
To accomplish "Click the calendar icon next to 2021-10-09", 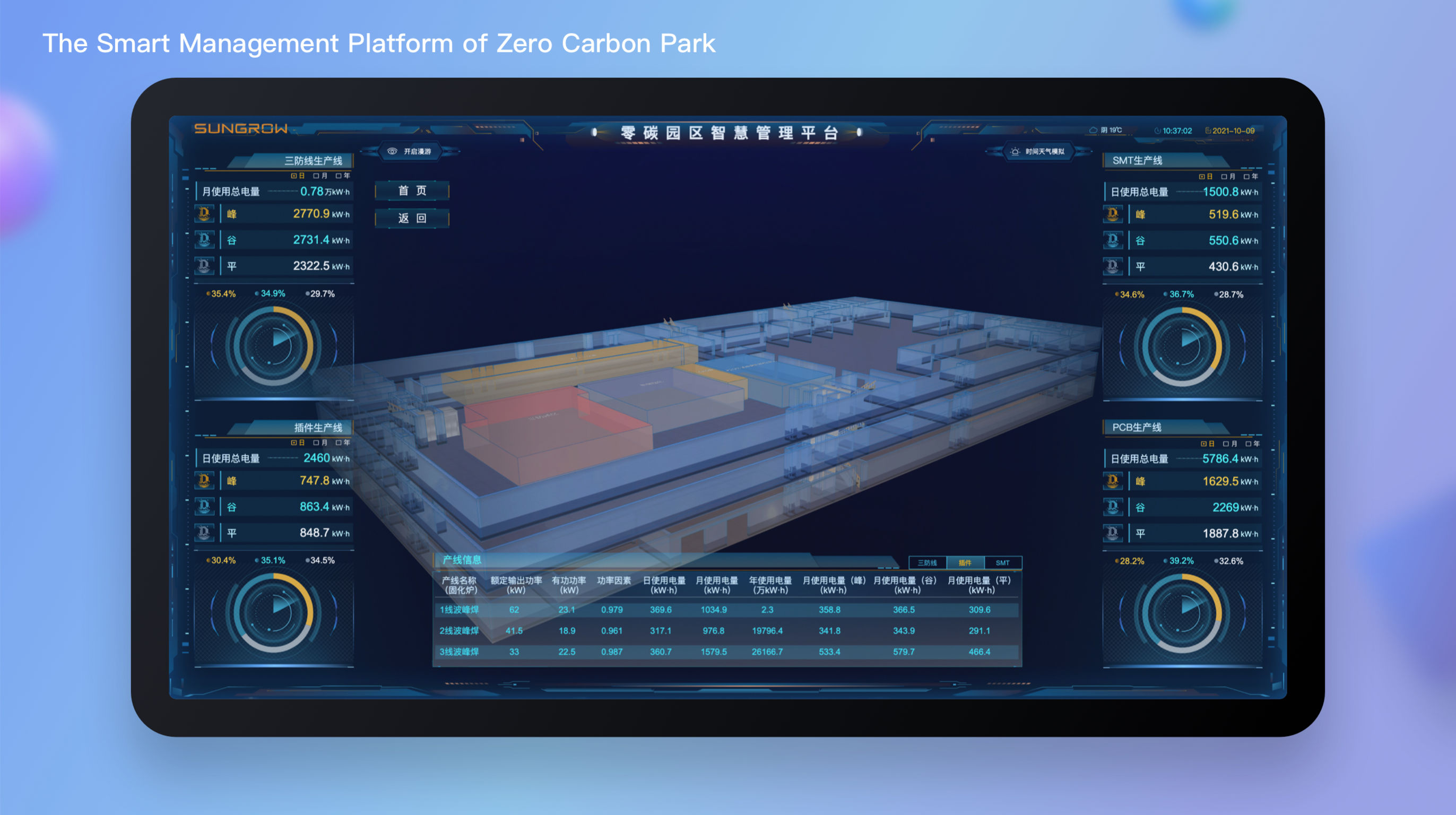I will coord(1209,131).
